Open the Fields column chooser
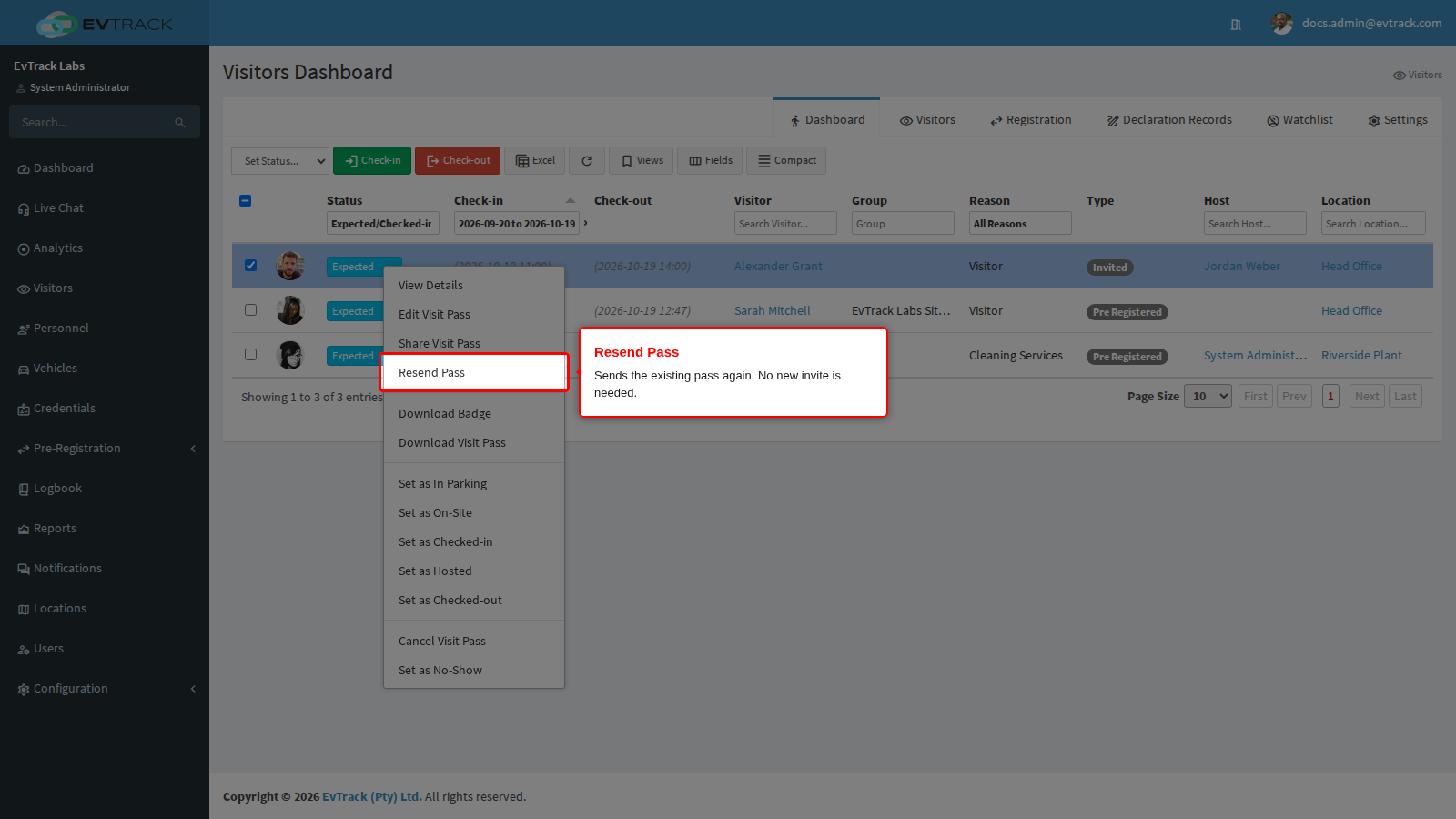 tap(710, 161)
